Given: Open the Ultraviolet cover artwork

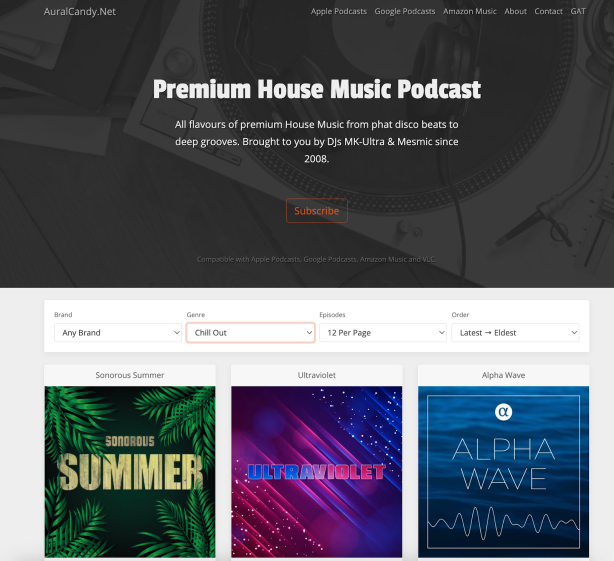Looking at the screenshot, I should pos(317,472).
